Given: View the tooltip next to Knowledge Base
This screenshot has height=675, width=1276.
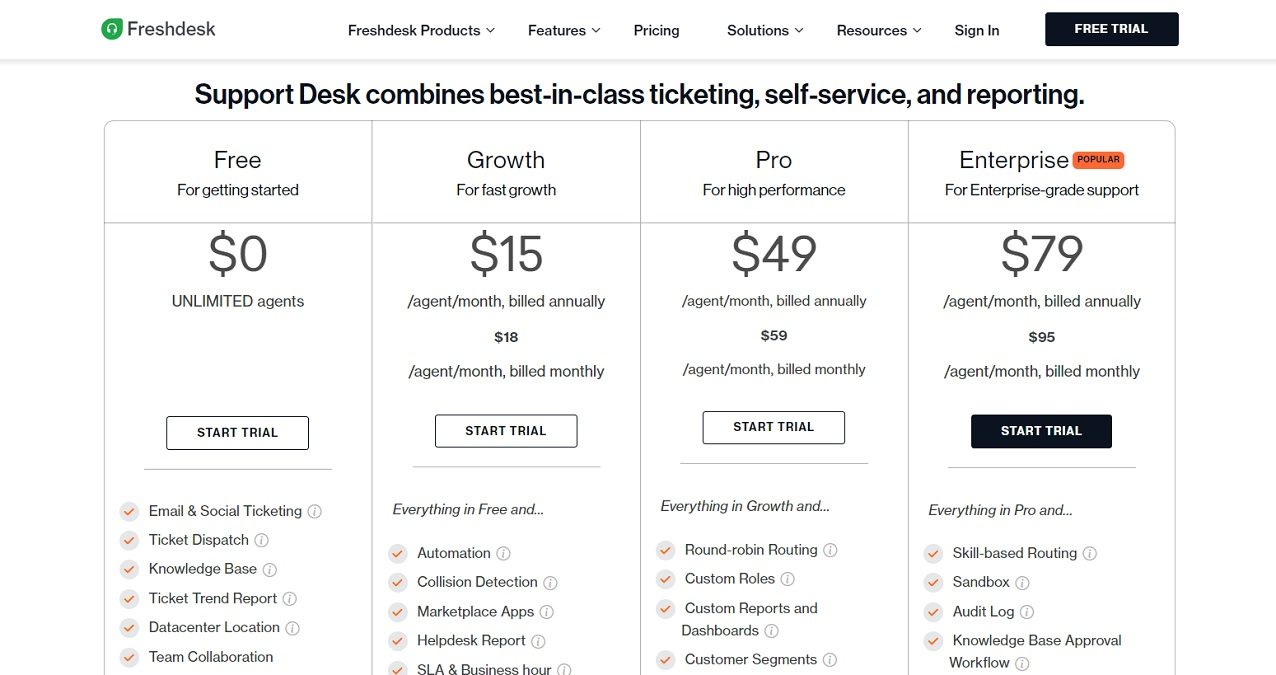Looking at the screenshot, I should tap(270, 569).
